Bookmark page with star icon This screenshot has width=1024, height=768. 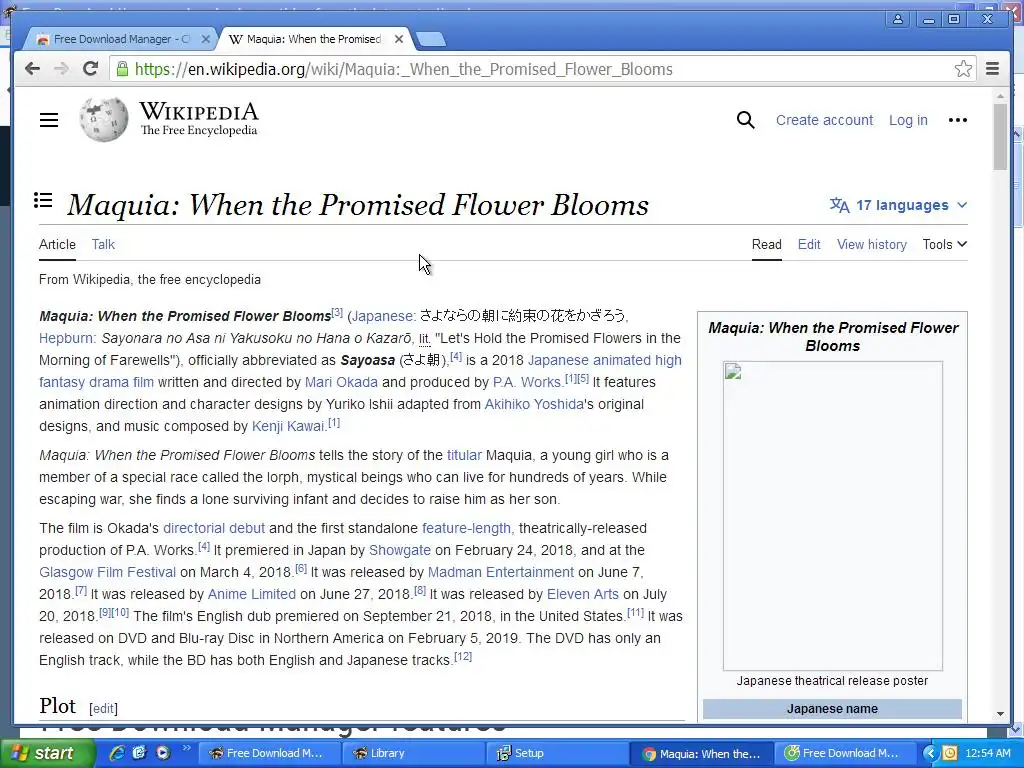click(963, 69)
